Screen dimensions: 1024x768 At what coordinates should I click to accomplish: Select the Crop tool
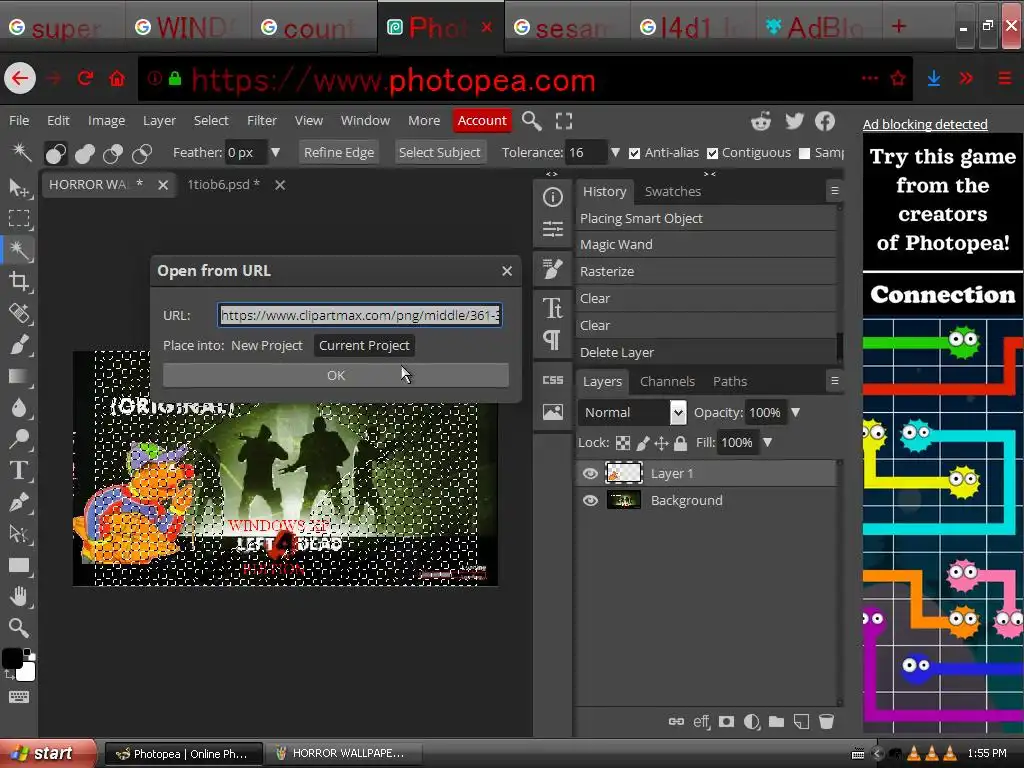tap(19, 281)
